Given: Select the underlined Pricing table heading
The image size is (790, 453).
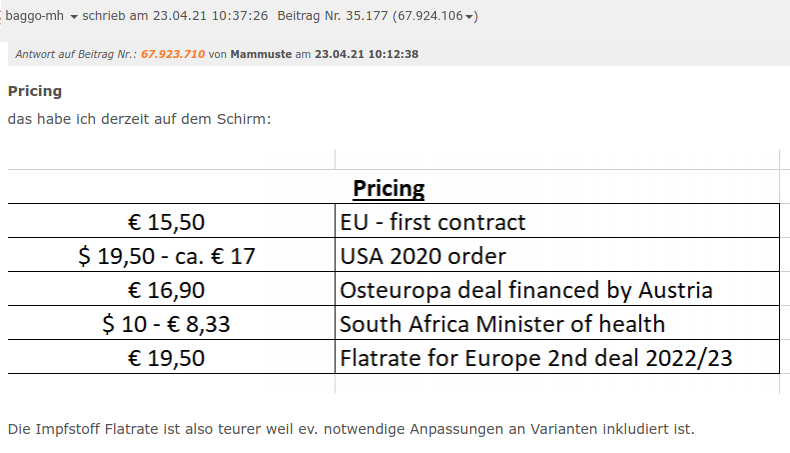Looking at the screenshot, I should (388, 188).
